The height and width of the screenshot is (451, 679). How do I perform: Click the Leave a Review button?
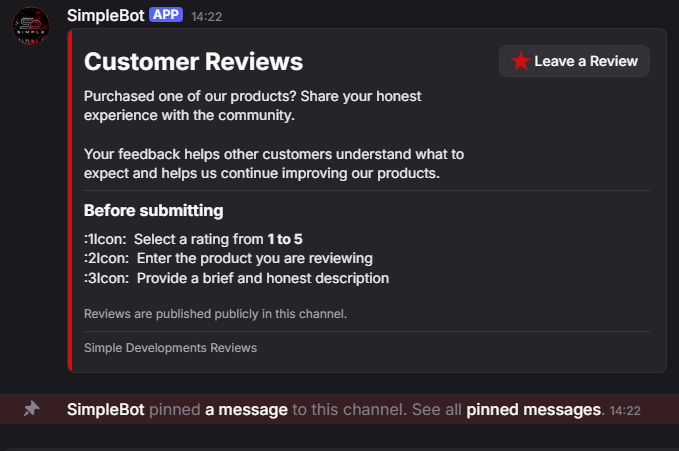coord(574,61)
